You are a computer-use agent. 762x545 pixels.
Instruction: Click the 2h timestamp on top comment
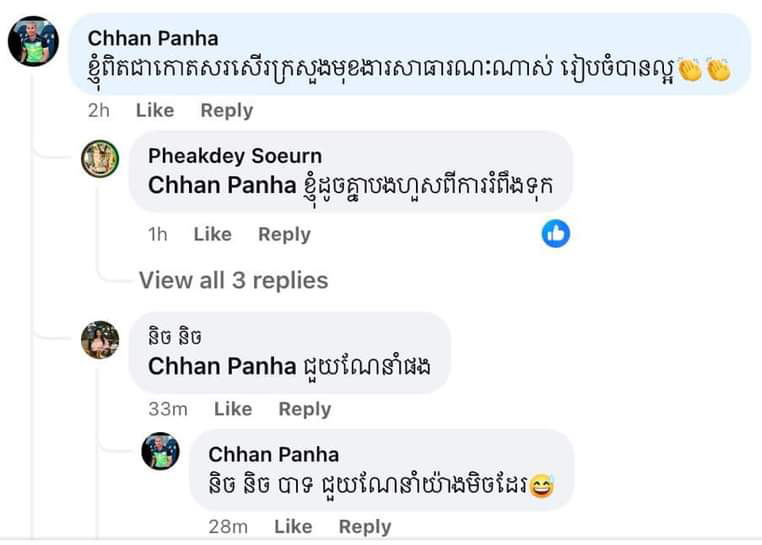(x=98, y=110)
